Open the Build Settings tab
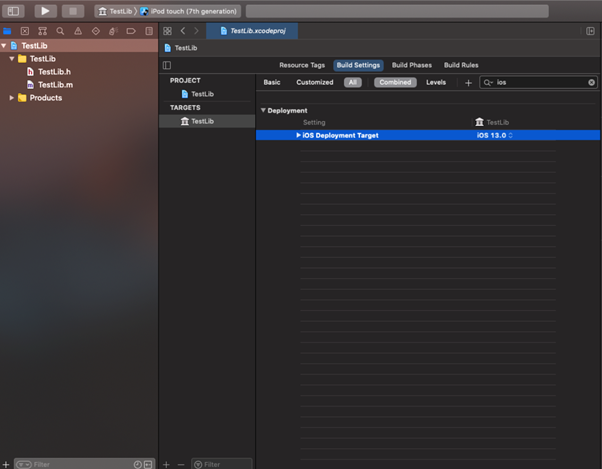 tap(358, 65)
